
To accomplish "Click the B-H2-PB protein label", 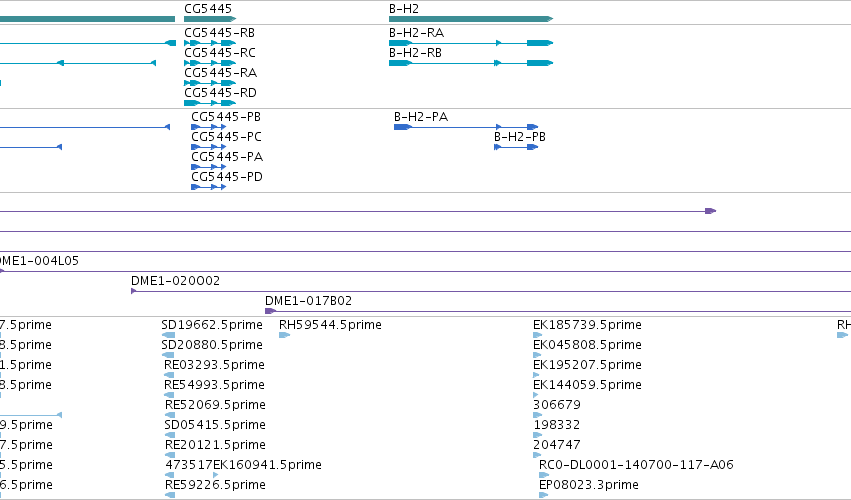I will click(520, 137).
